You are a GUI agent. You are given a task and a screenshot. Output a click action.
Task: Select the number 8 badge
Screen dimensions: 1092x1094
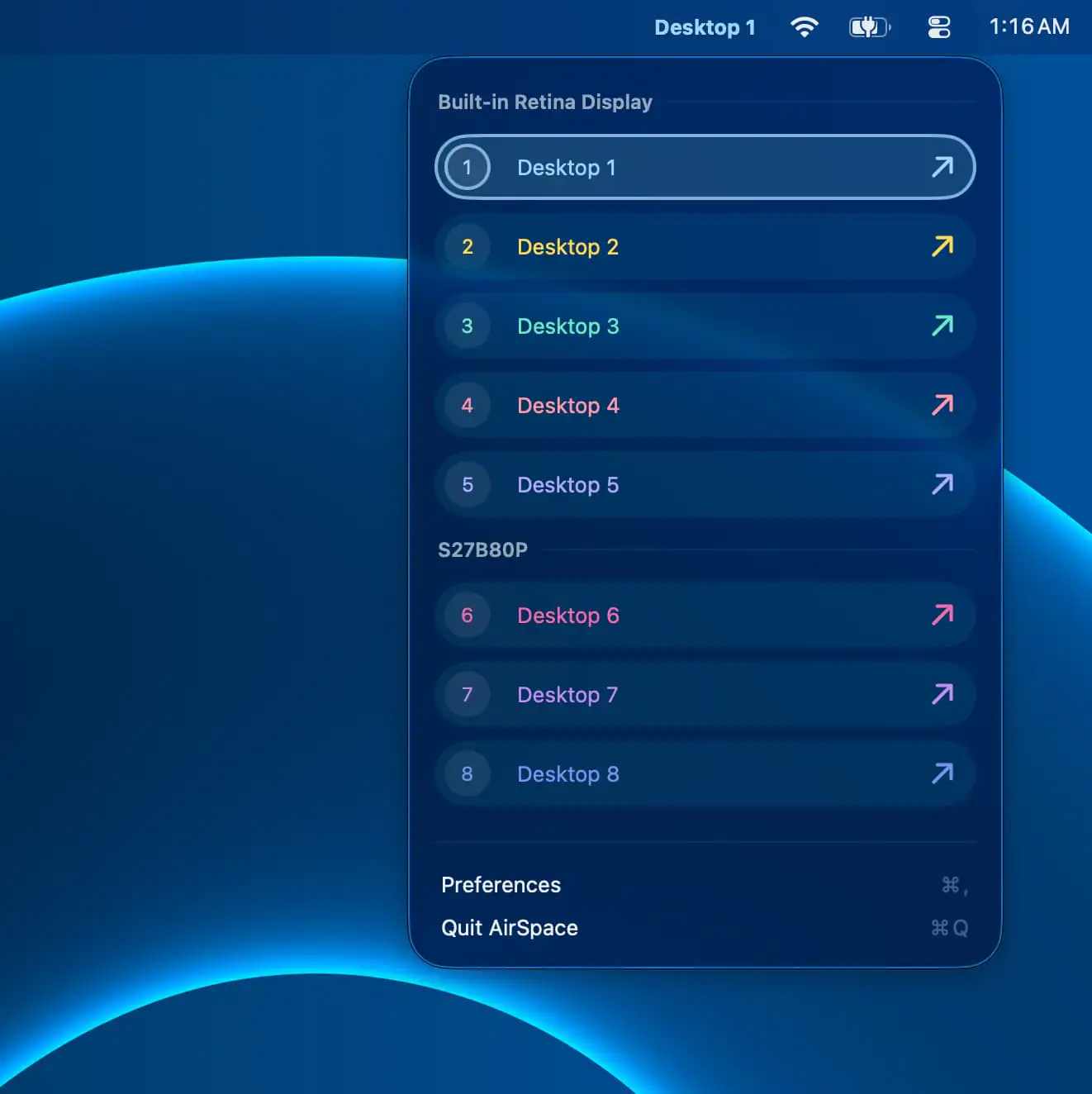468,773
